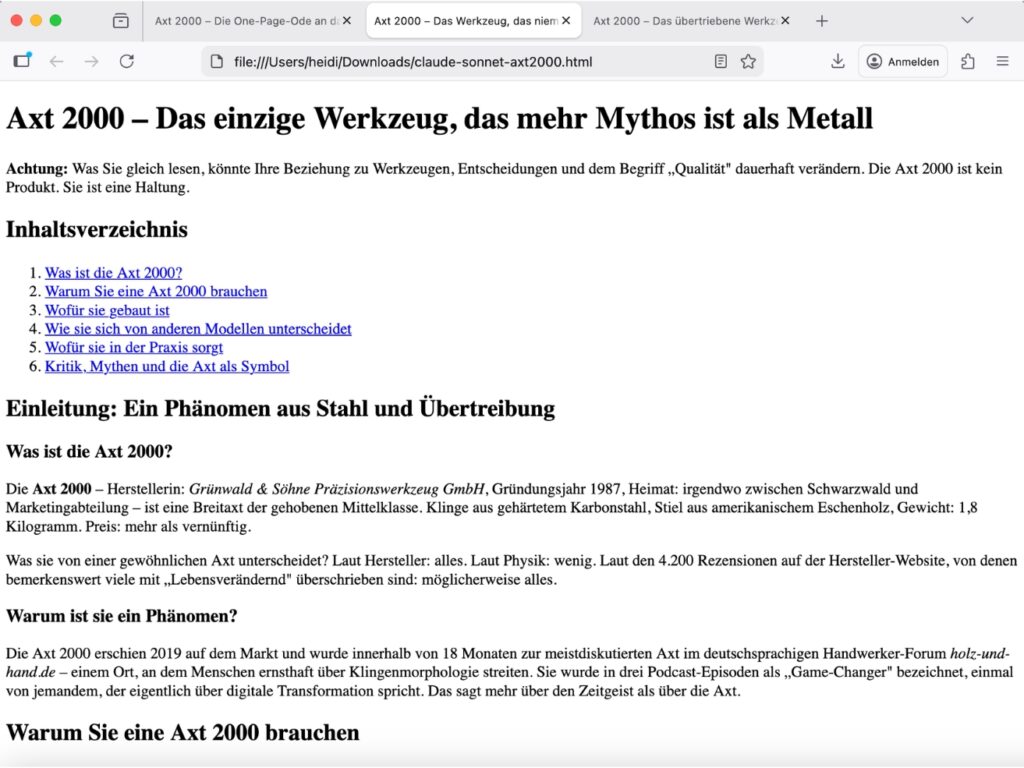Follow the "Wofür sie gebaut ist" link

click(x=107, y=310)
